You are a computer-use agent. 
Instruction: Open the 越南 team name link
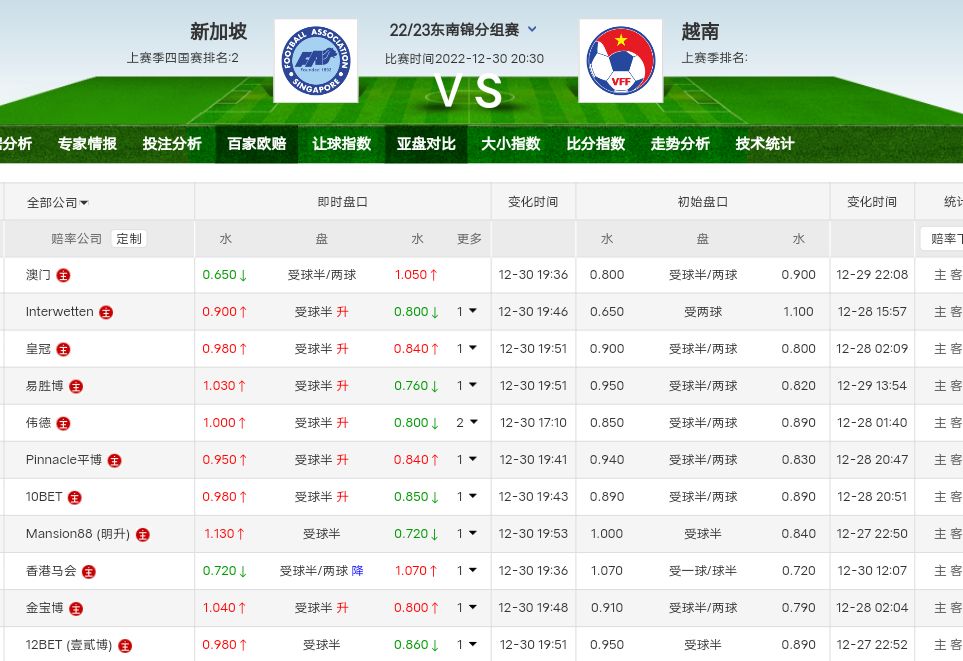pyautogui.click(x=699, y=32)
